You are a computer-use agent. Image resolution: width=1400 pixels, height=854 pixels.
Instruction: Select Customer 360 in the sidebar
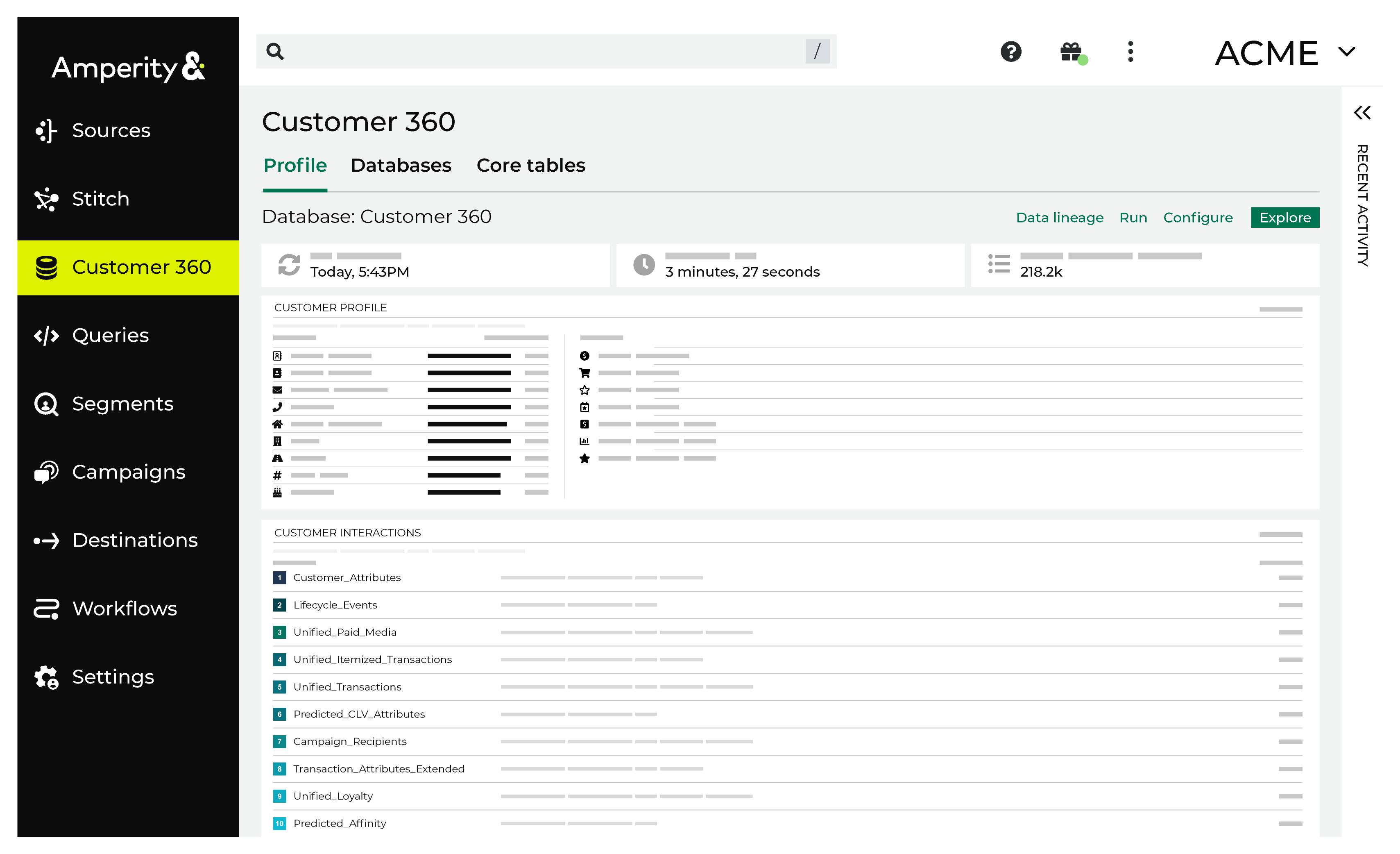tap(128, 267)
